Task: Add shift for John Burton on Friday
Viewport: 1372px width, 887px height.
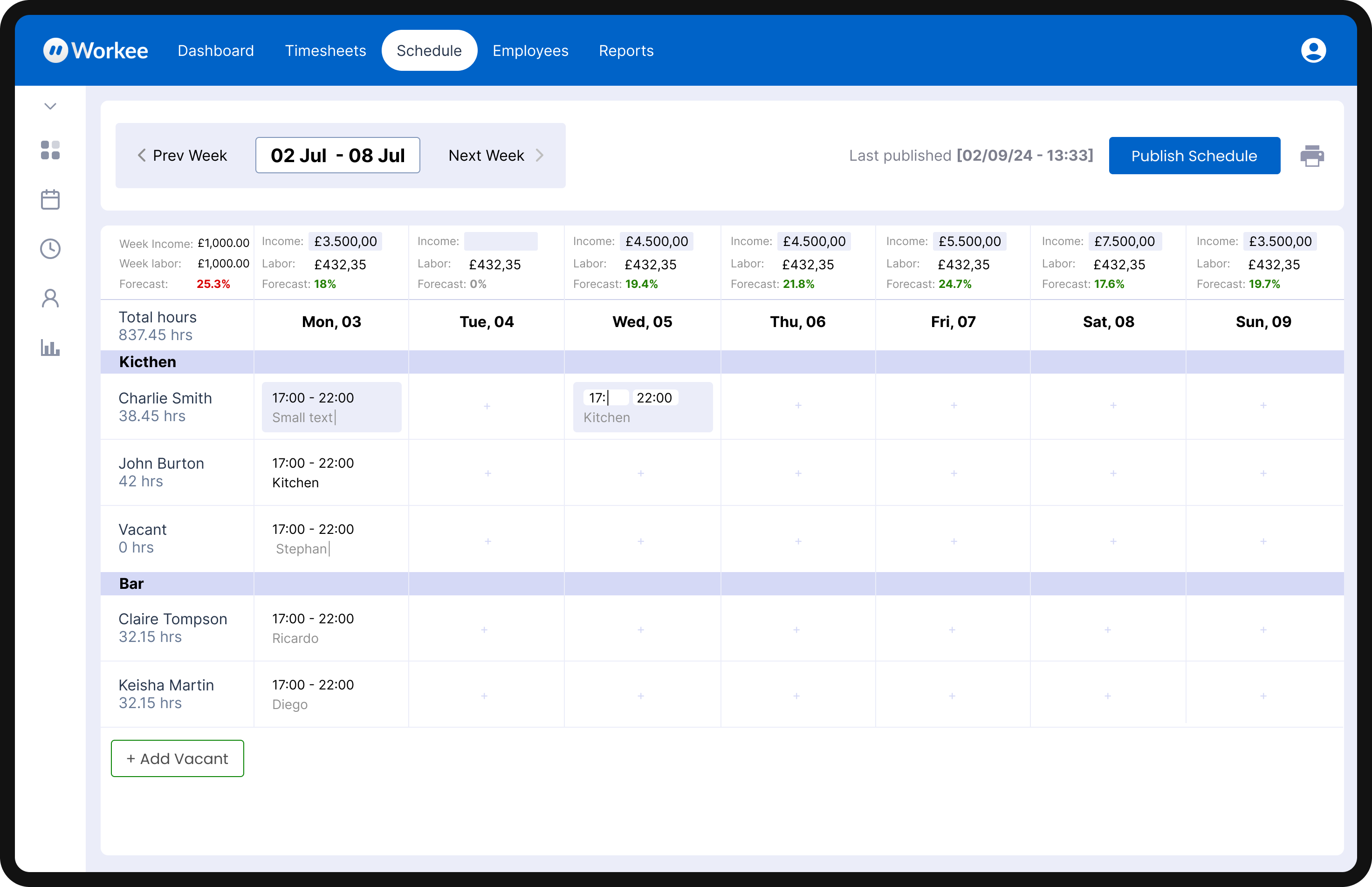Action: coord(954,473)
